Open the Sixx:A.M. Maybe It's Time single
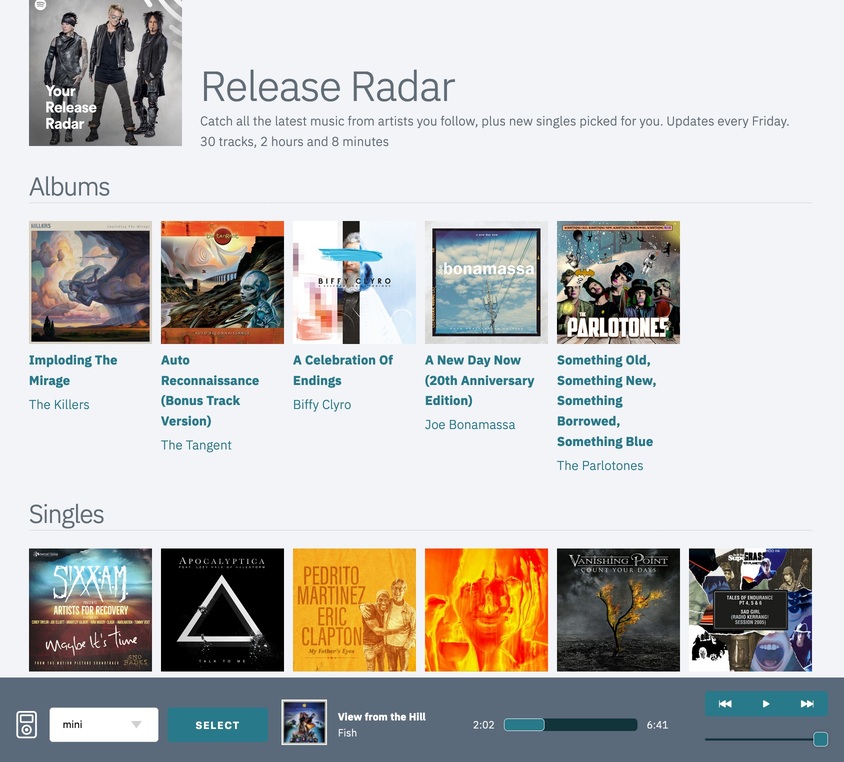 coord(90,610)
